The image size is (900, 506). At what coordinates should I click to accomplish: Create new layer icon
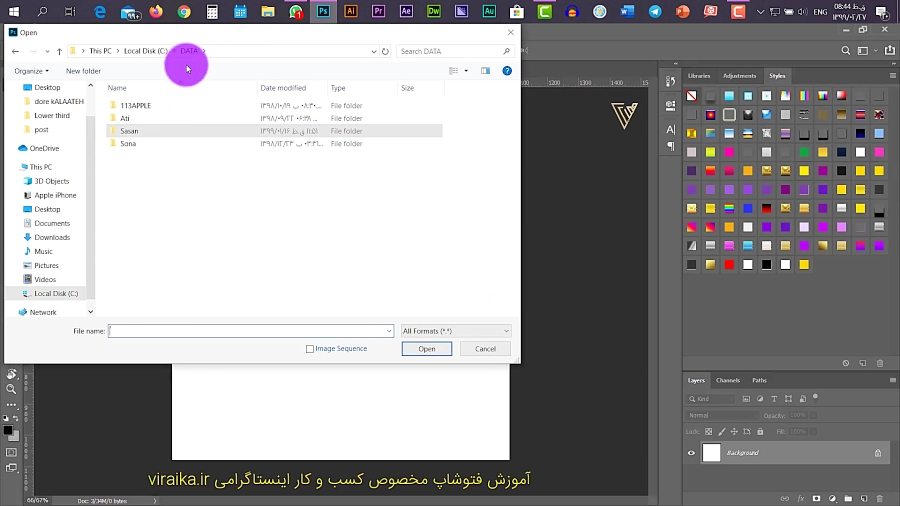point(864,499)
